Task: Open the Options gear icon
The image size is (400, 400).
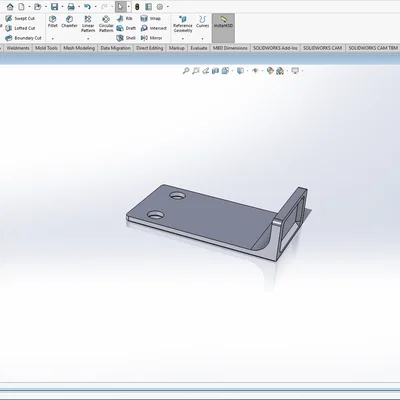Action: tap(160, 6)
